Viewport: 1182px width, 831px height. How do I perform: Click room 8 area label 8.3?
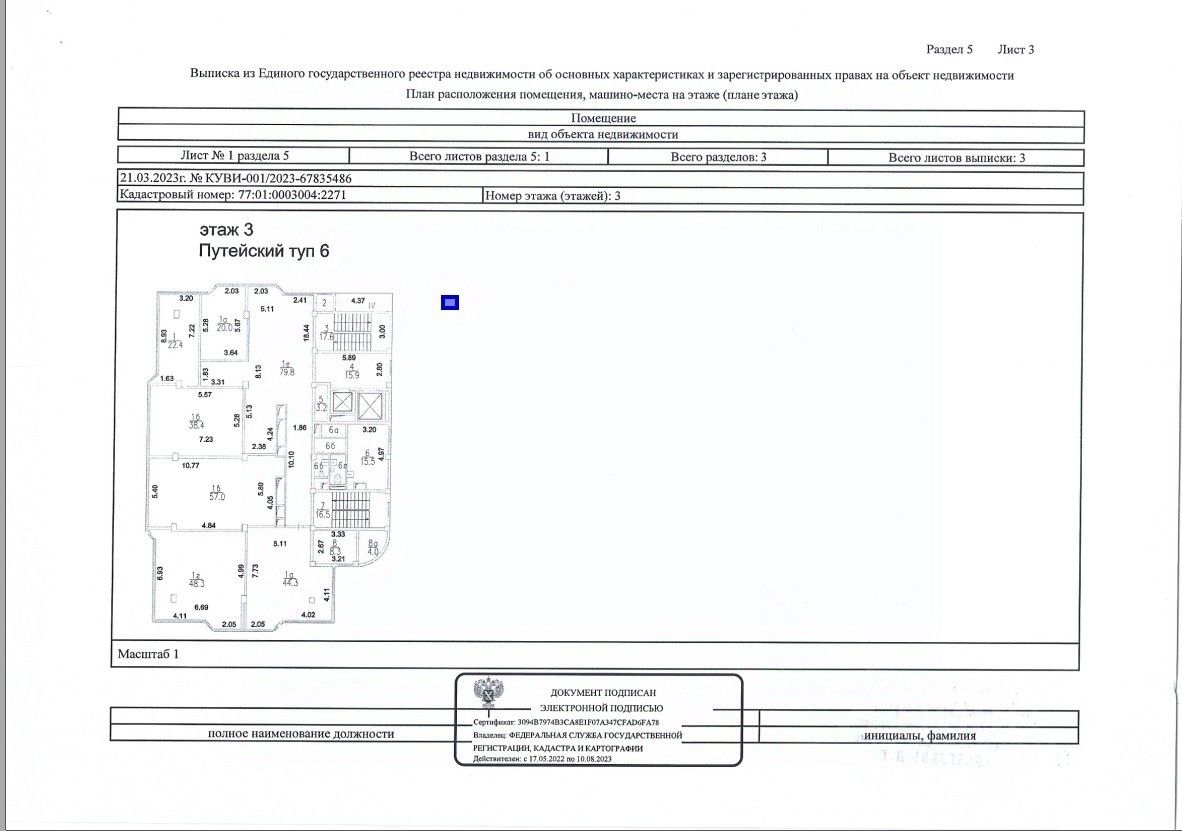pyautogui.click(x=335, y=552)
